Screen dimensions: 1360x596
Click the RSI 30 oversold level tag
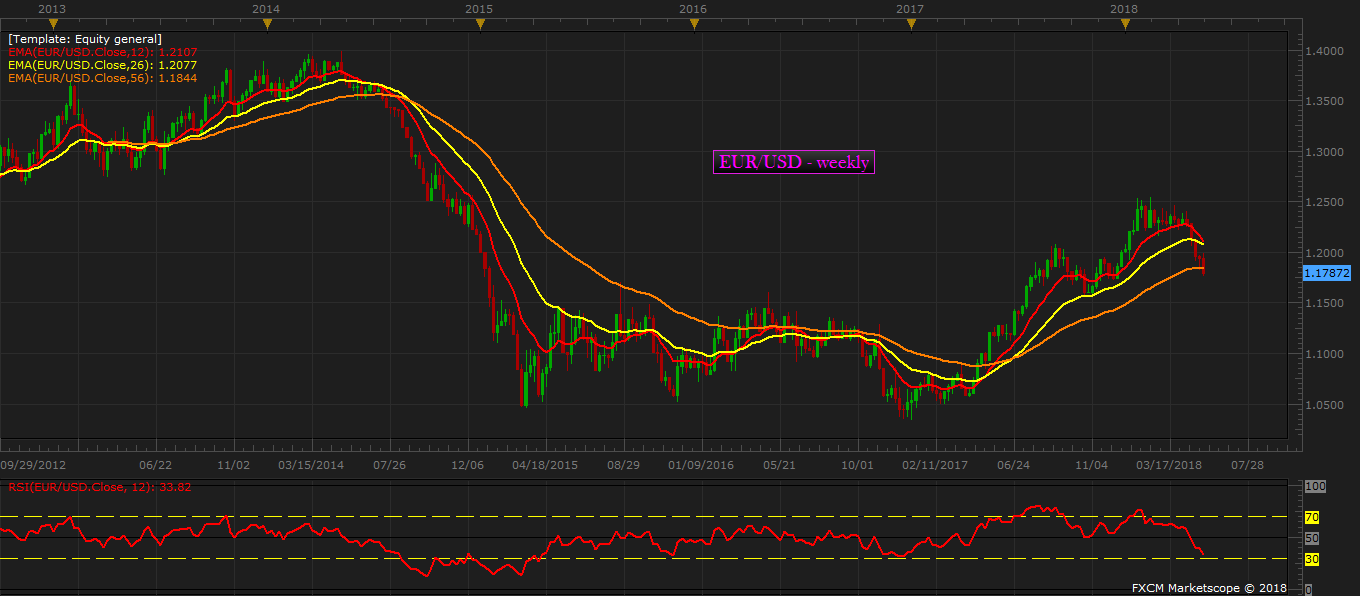tap(1312, 559)
